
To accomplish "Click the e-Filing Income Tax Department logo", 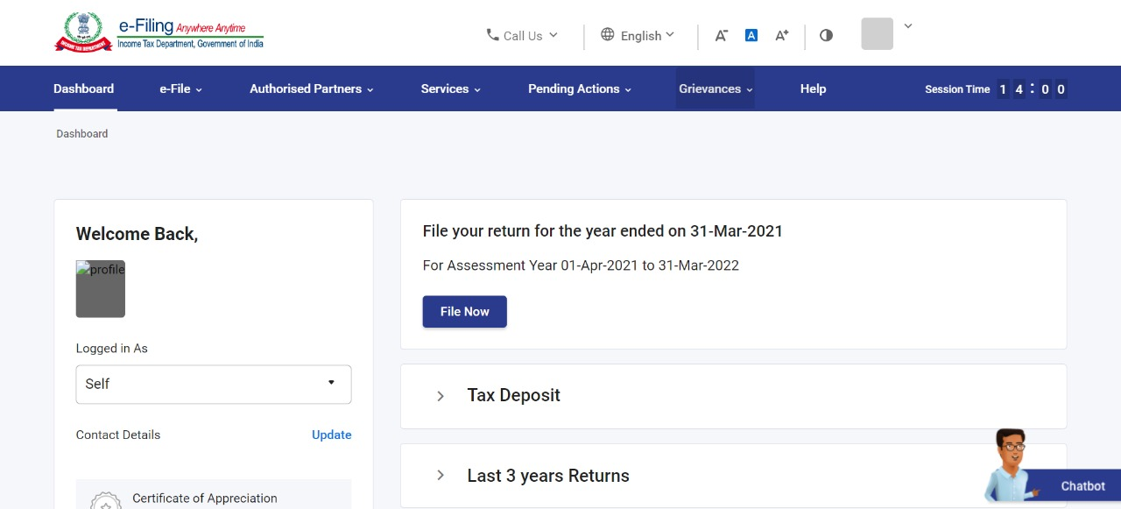I will tap(159, 32).
